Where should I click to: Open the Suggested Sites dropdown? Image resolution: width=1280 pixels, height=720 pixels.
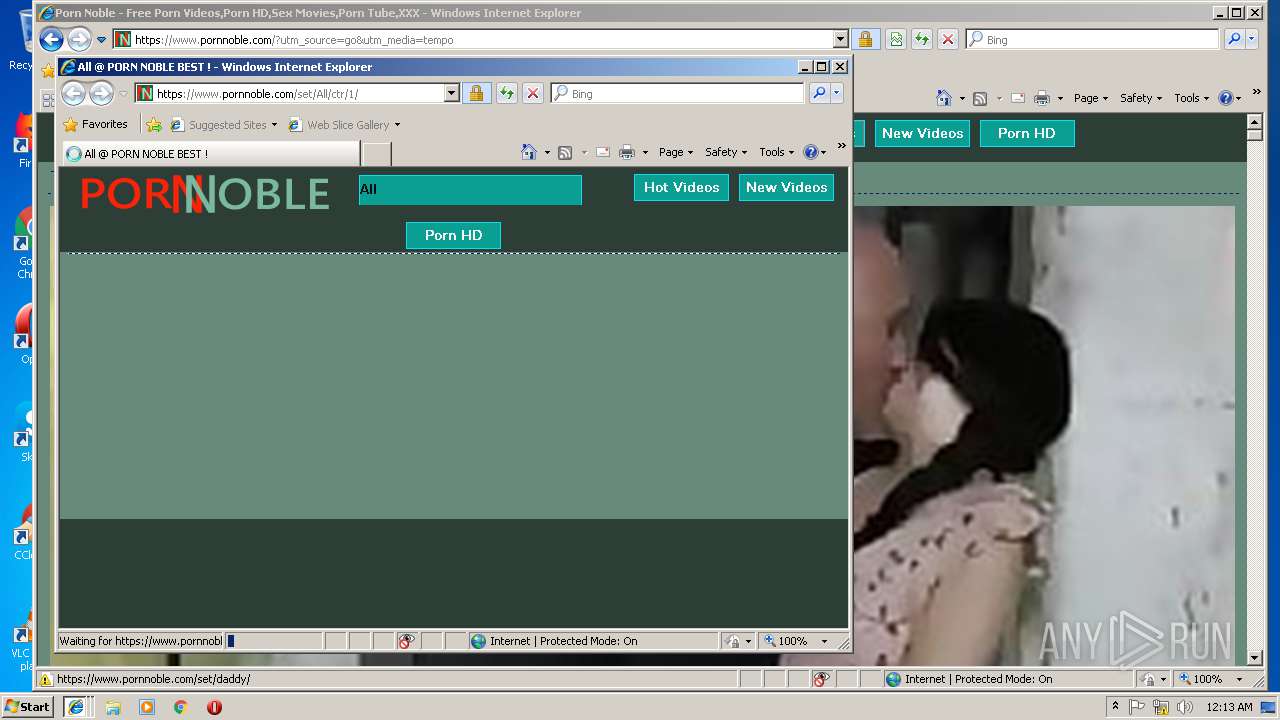point(274,125)
